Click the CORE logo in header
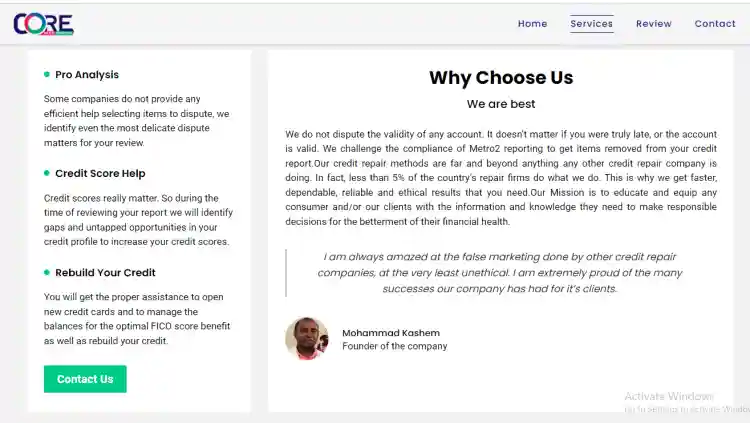This screenshot has height=423, width=750. (x=43, y=23)
